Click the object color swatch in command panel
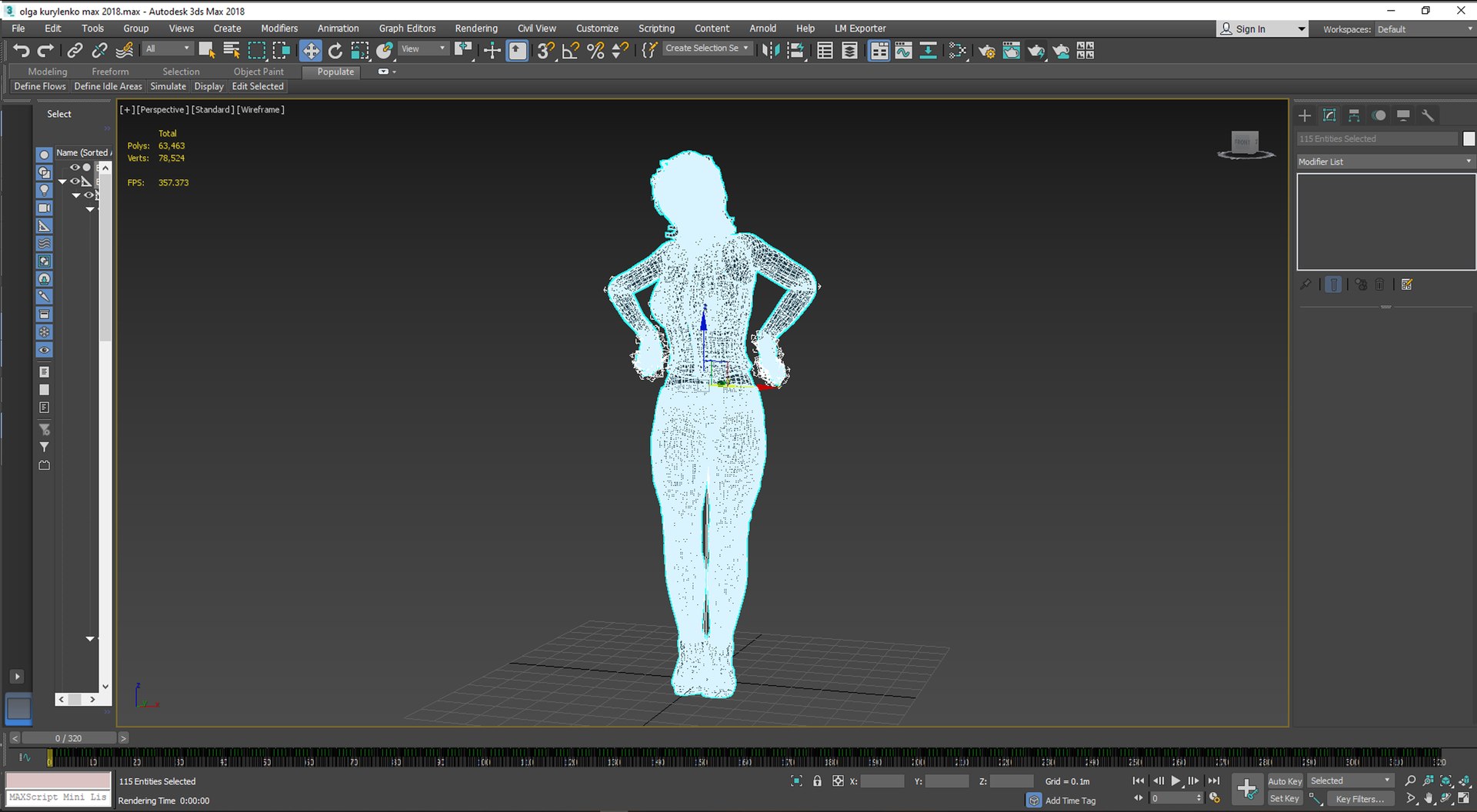The width and height of the screenshot is (1477, 812). point(1469,138)
